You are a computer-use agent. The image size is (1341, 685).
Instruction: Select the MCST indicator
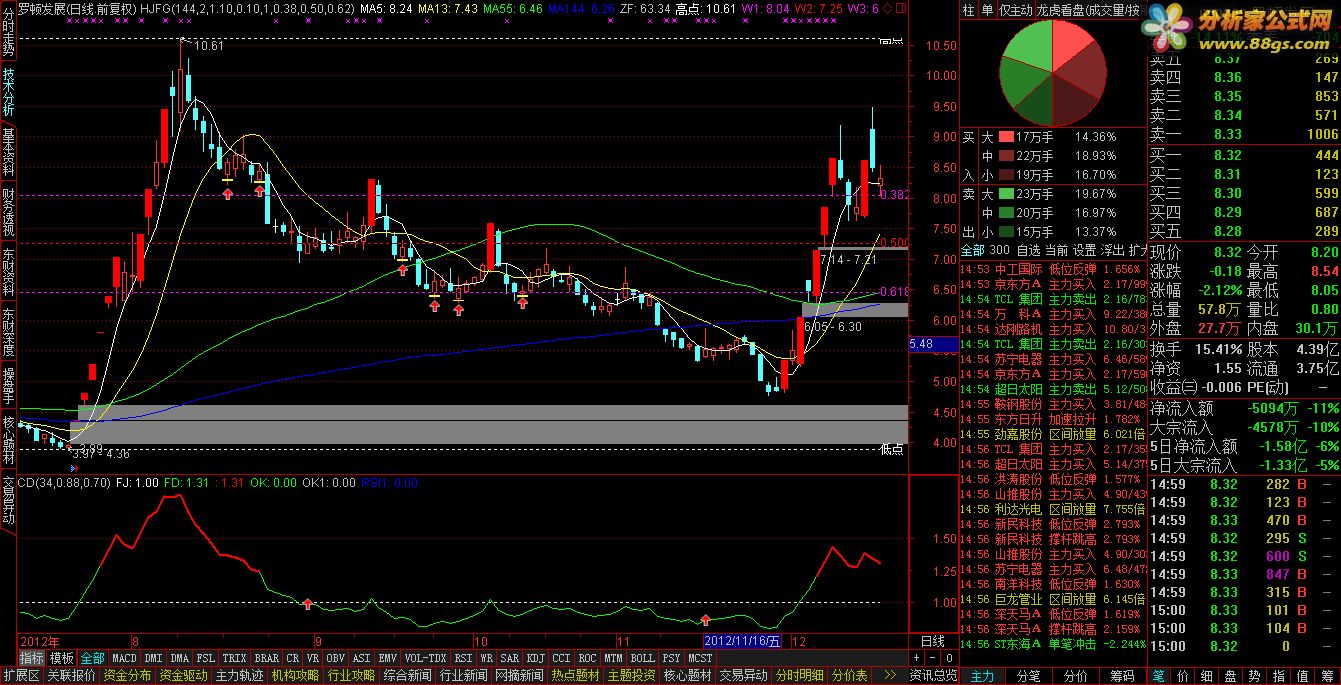tap(700, 659)
